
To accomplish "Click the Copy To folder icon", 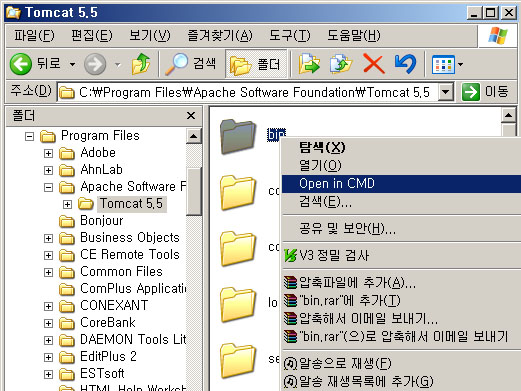I will coord(341,64).
